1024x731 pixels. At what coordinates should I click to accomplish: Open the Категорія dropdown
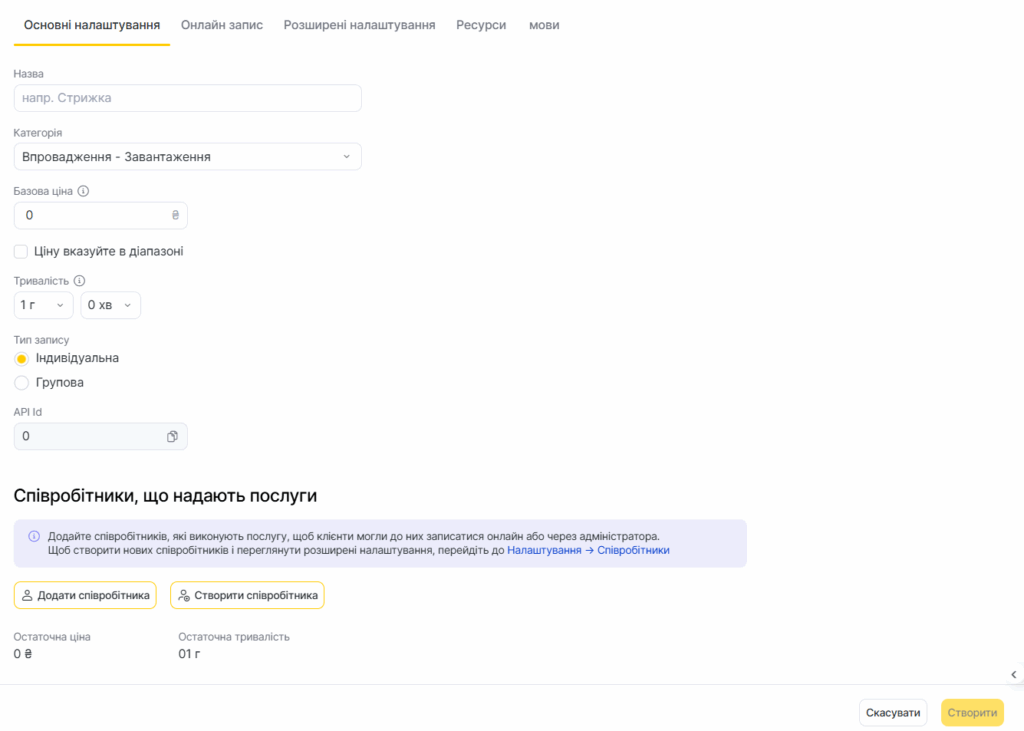pos(187,157)
